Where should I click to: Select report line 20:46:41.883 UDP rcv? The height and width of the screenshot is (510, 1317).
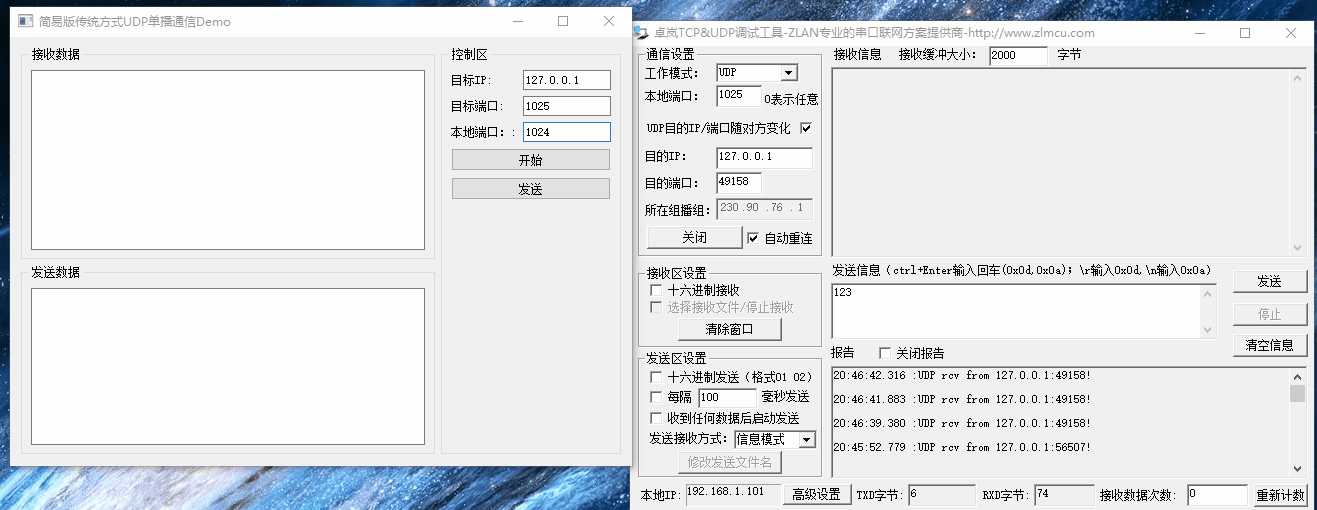(962, 399)
